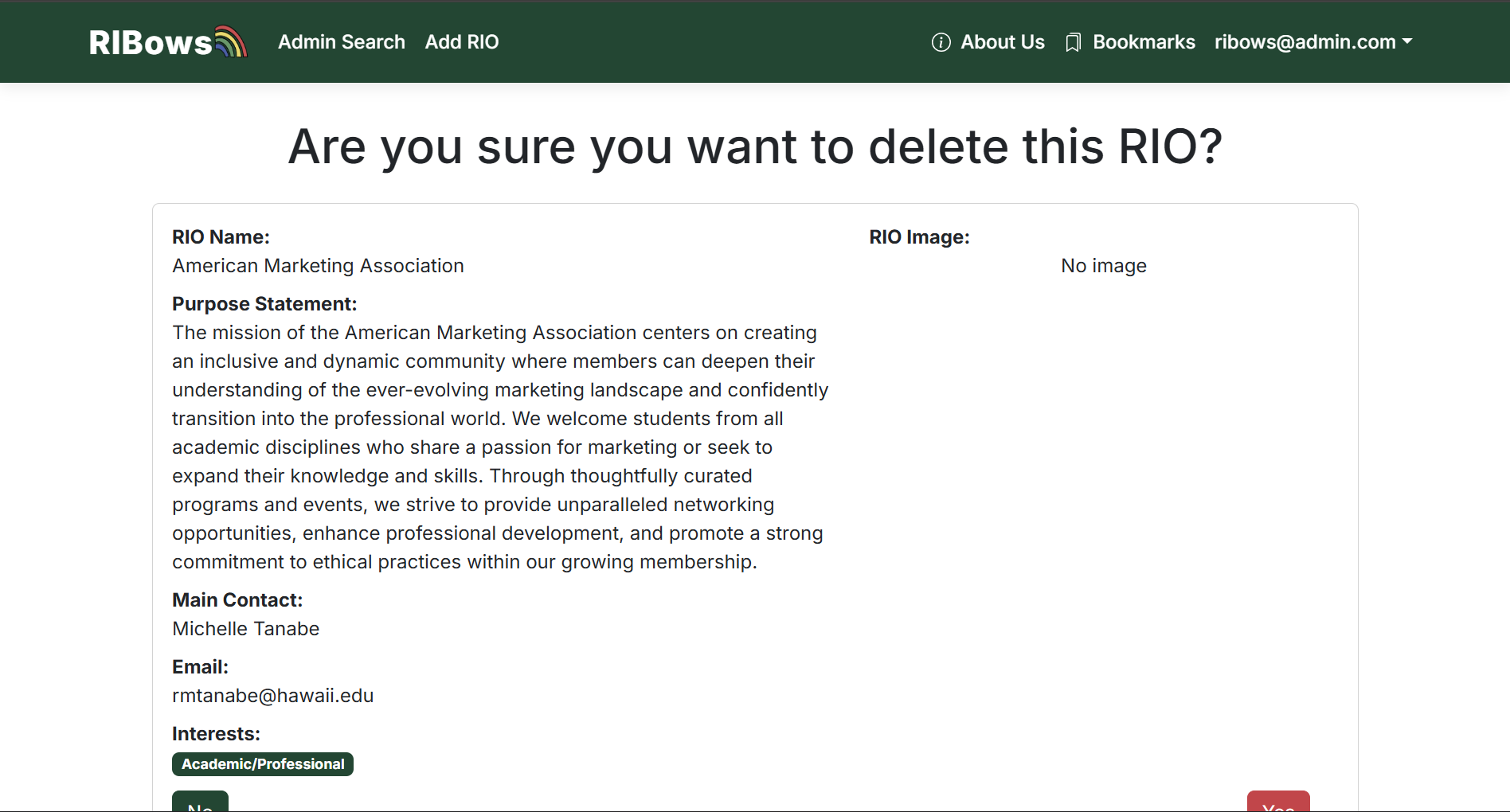Expand the ribows@admin.com account dropdown
Screen dimensions: 1510x812
(x=1305, y=42)
